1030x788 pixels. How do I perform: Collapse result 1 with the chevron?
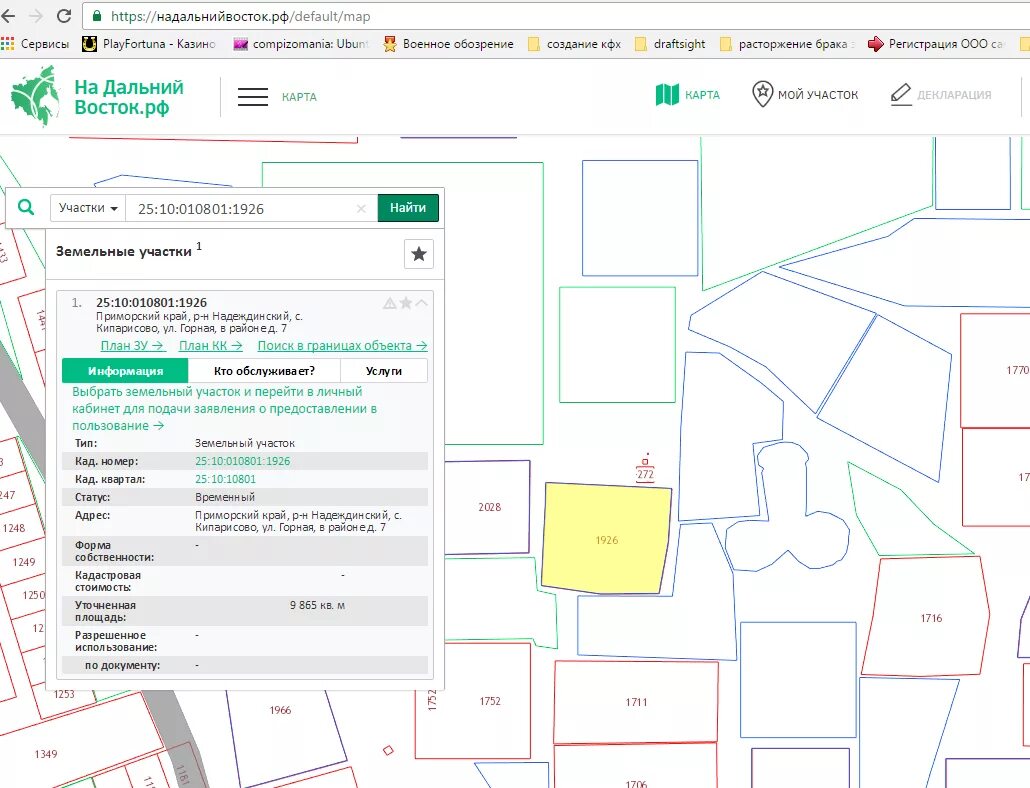tap(422, 303)
